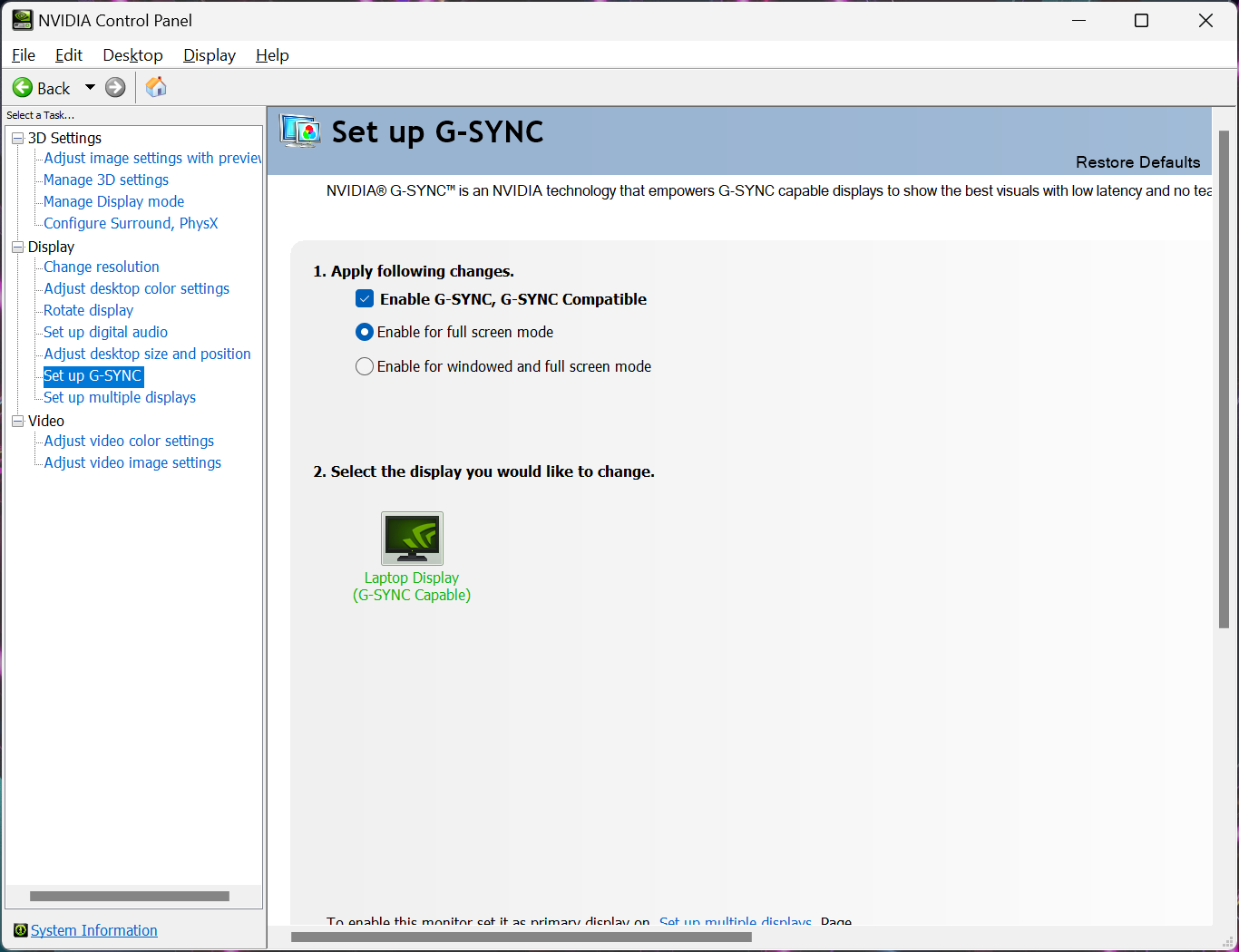Open the Back history dropdown arrow

(x=90, y=88)
